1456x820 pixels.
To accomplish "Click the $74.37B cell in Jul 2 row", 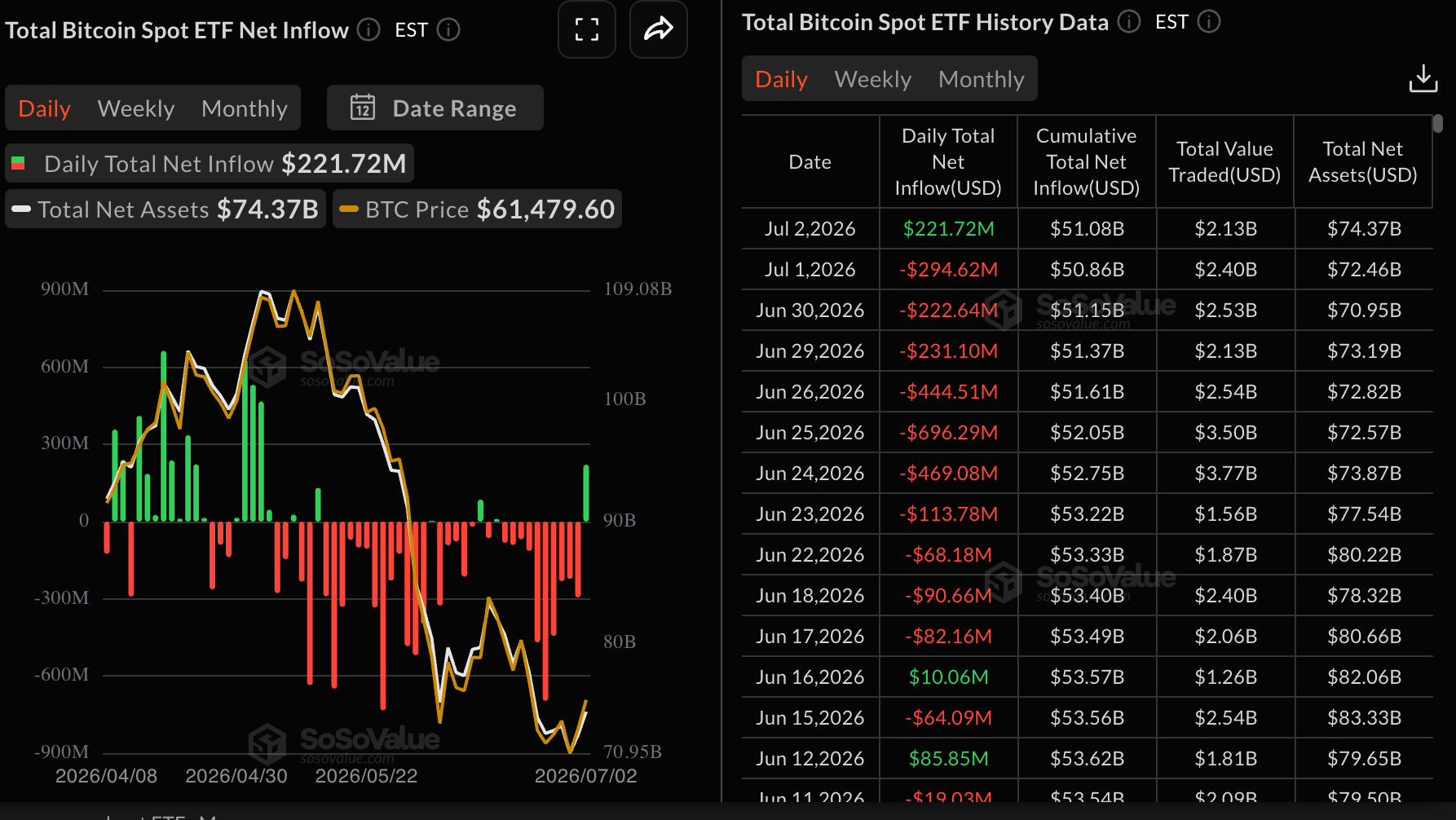I will (1364, 229).
